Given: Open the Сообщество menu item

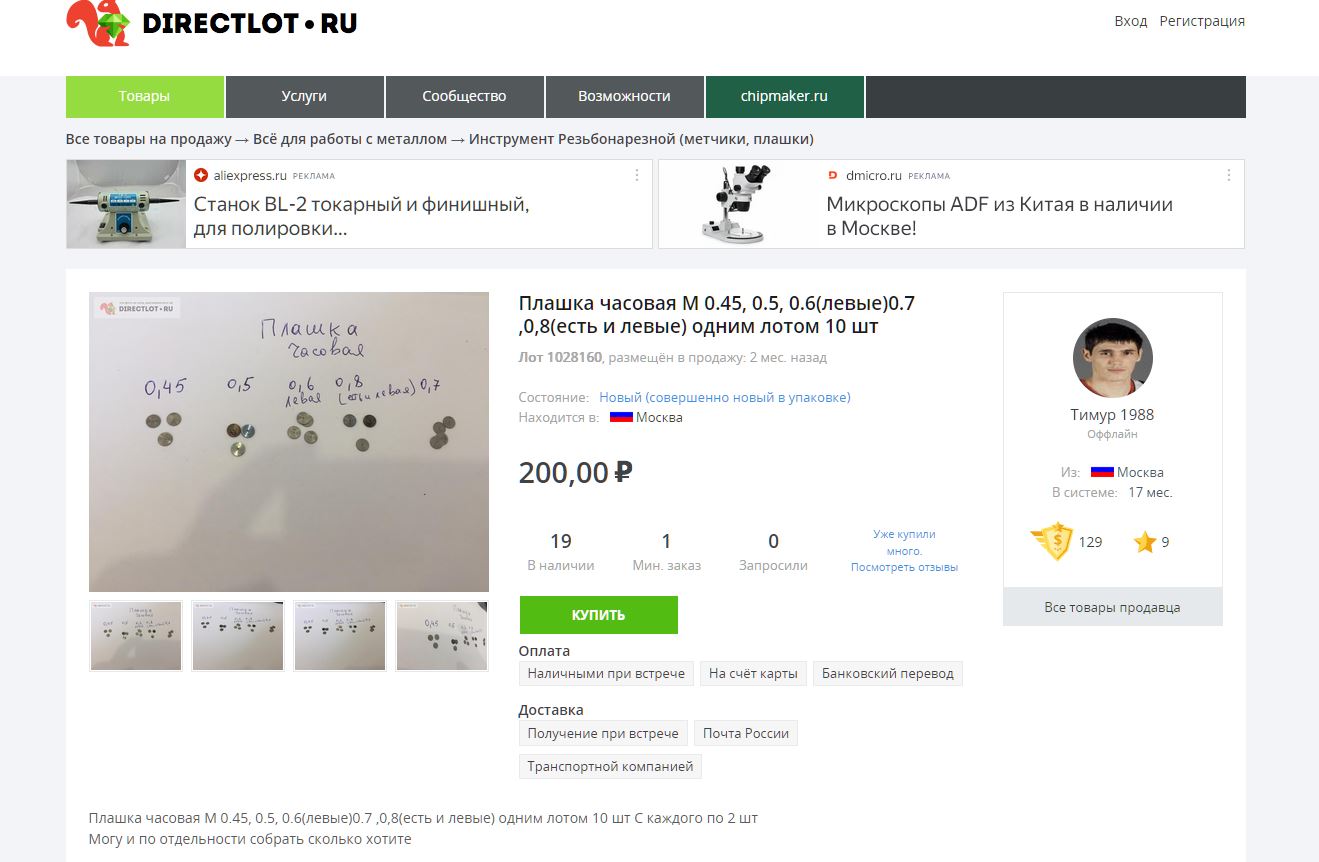Looking at the screenshot, I should pos(464,97).
